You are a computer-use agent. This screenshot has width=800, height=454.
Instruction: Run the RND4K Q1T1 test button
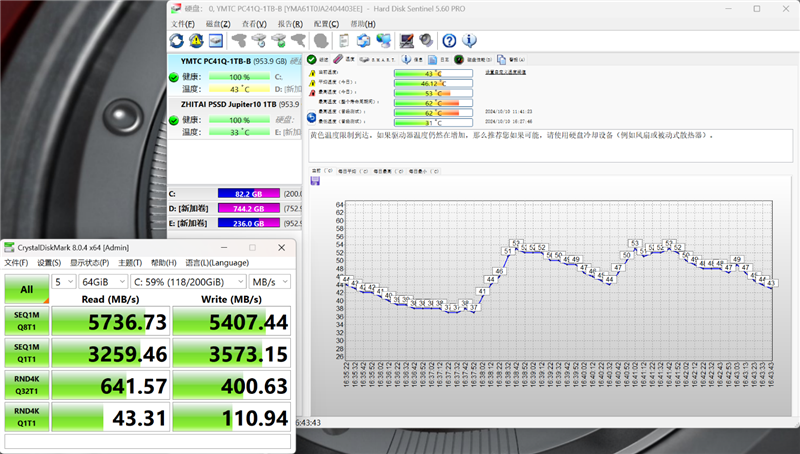click(27, 417)
